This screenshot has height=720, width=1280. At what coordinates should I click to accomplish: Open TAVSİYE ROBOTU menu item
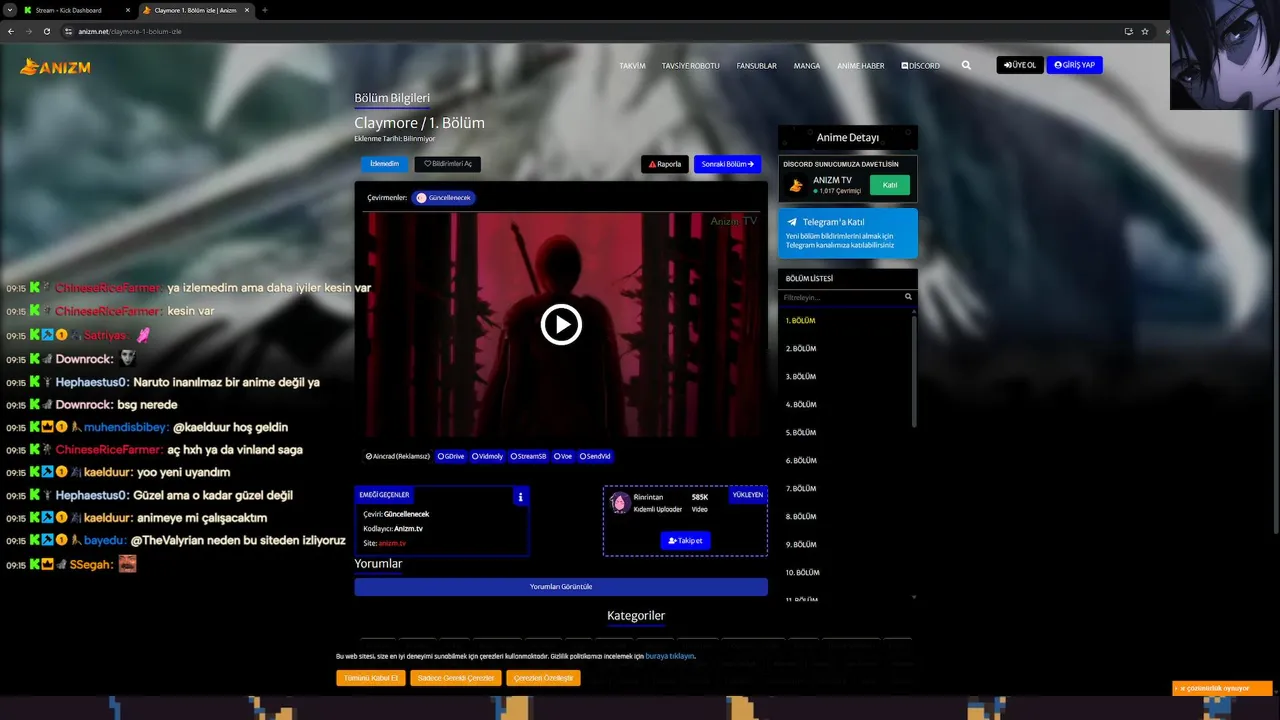pyautogui.click(x=690, y=66)
